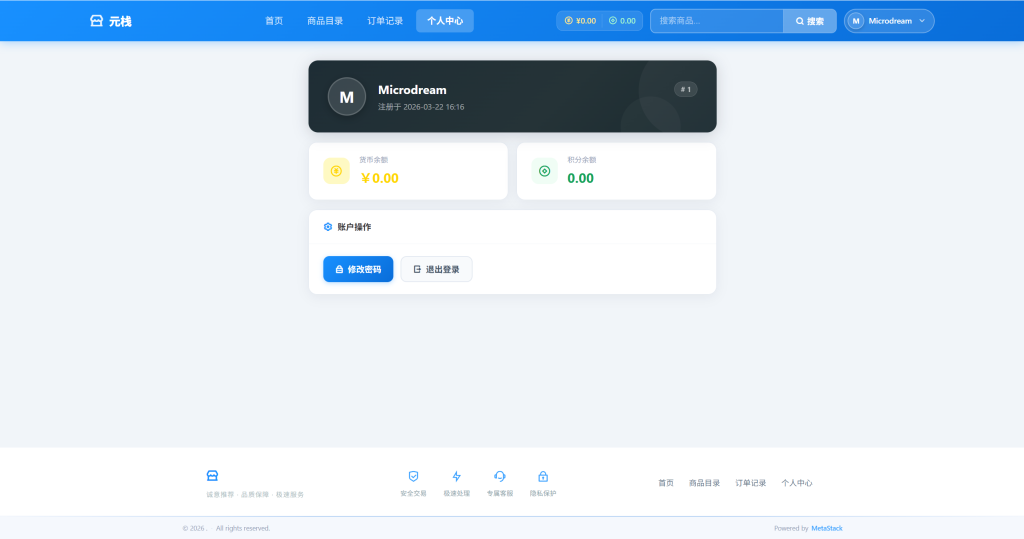Open the 首页 navigation tab
The image size is (1024, 539).
pos(274,21)
